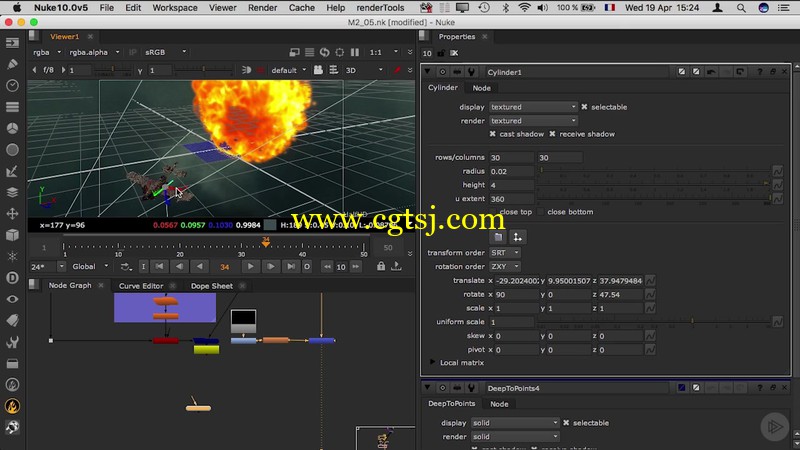Open the Particles nodes toolbar menu
800x450 pixels.
(x=12, y=257)
